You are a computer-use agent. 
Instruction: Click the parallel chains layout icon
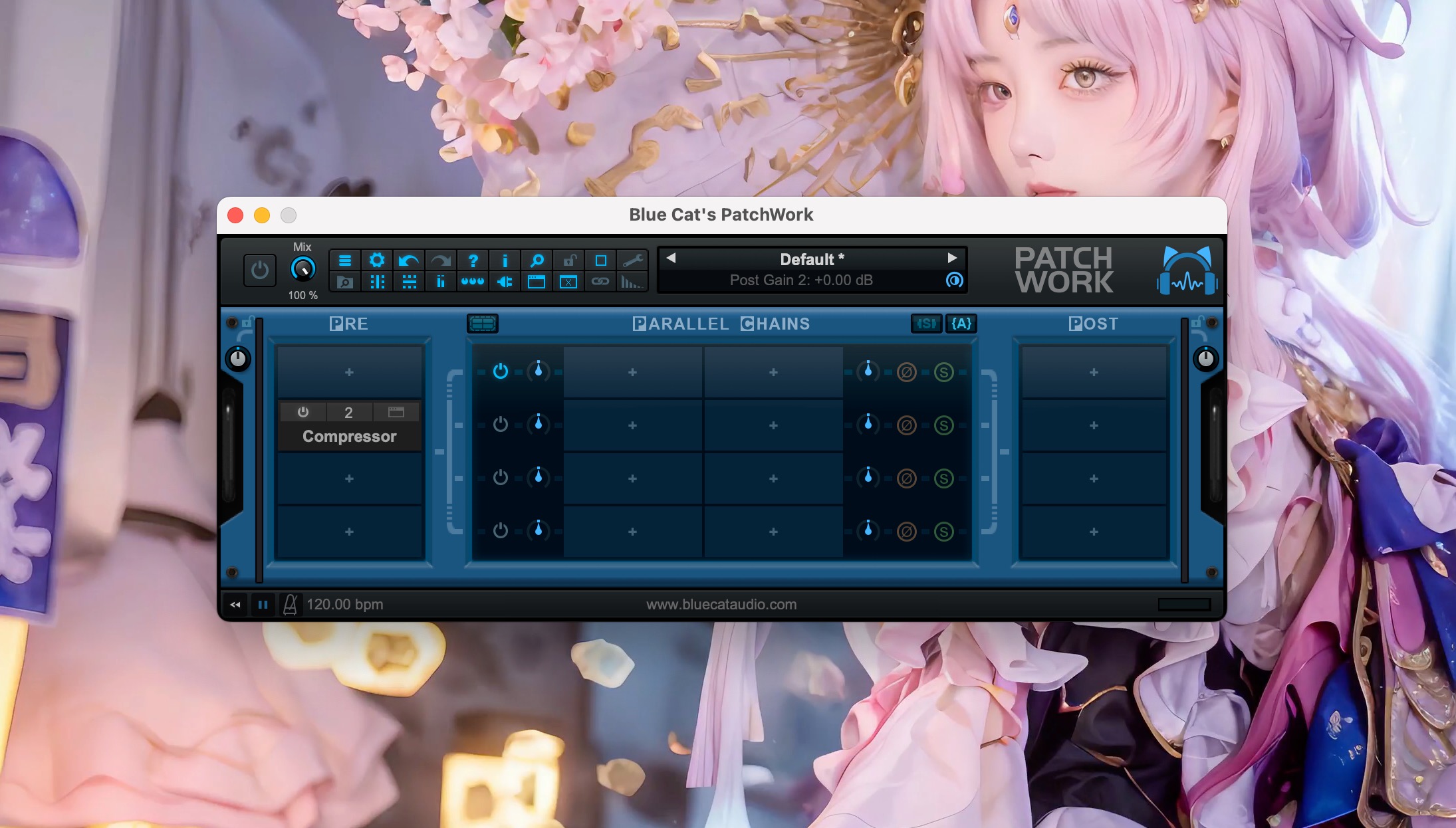[x=483, y=324]
